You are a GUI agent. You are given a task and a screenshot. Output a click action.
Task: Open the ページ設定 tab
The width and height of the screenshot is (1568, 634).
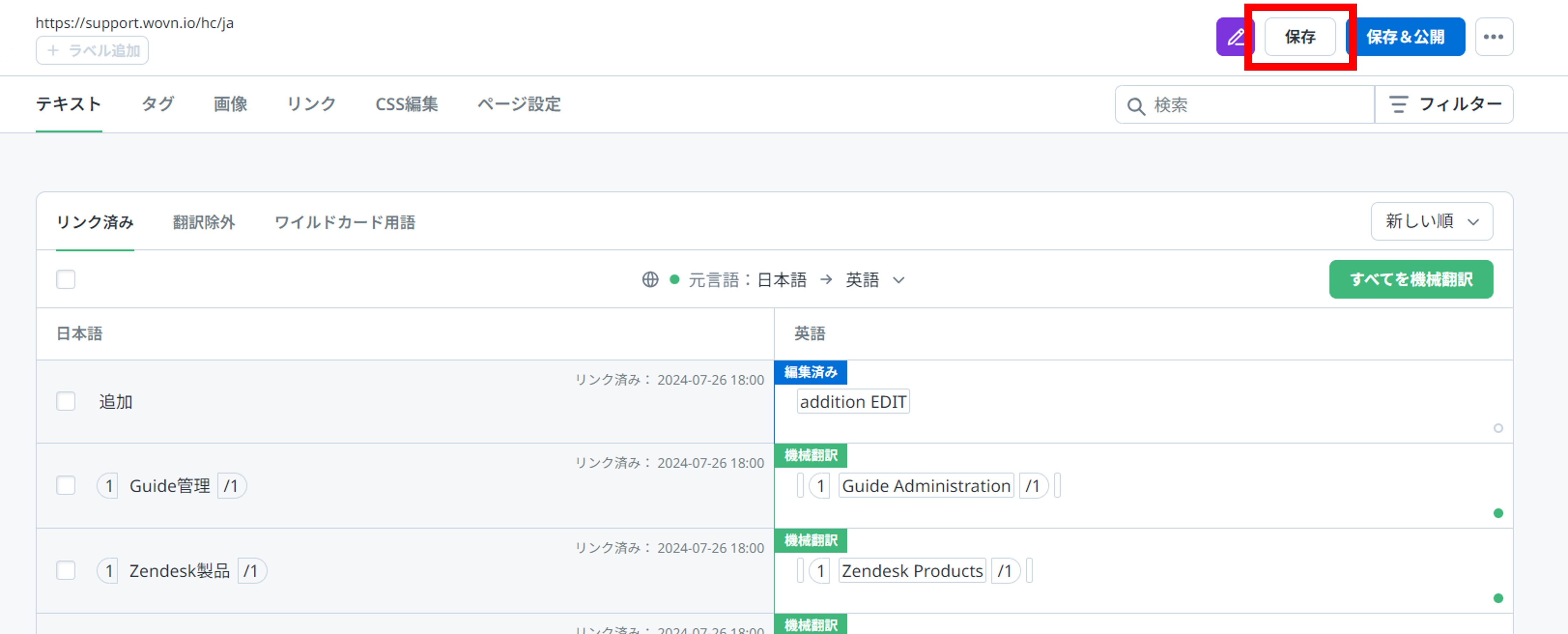(x=519, y=104)
